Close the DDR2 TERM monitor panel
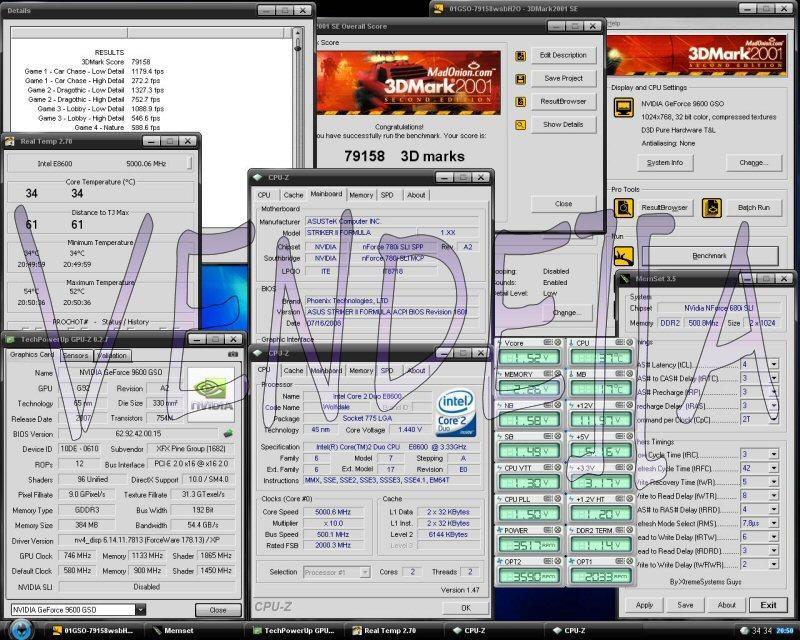 point(630,530)
